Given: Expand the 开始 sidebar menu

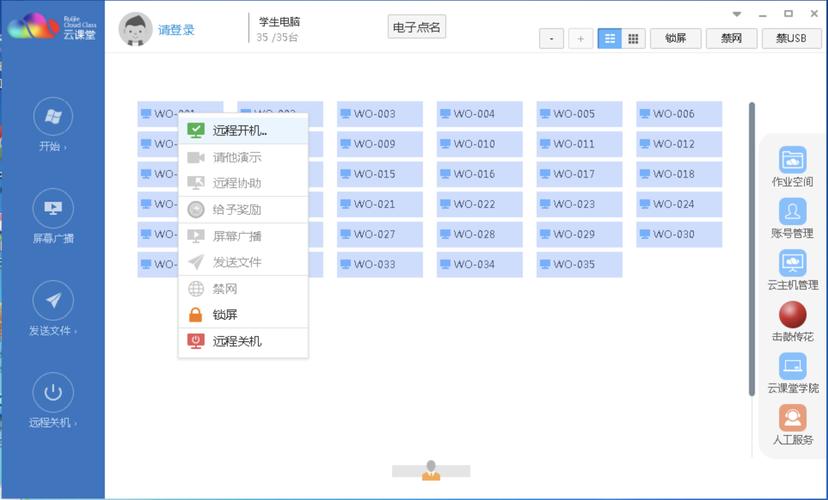Looking at the screenshot, I should 53,117.
